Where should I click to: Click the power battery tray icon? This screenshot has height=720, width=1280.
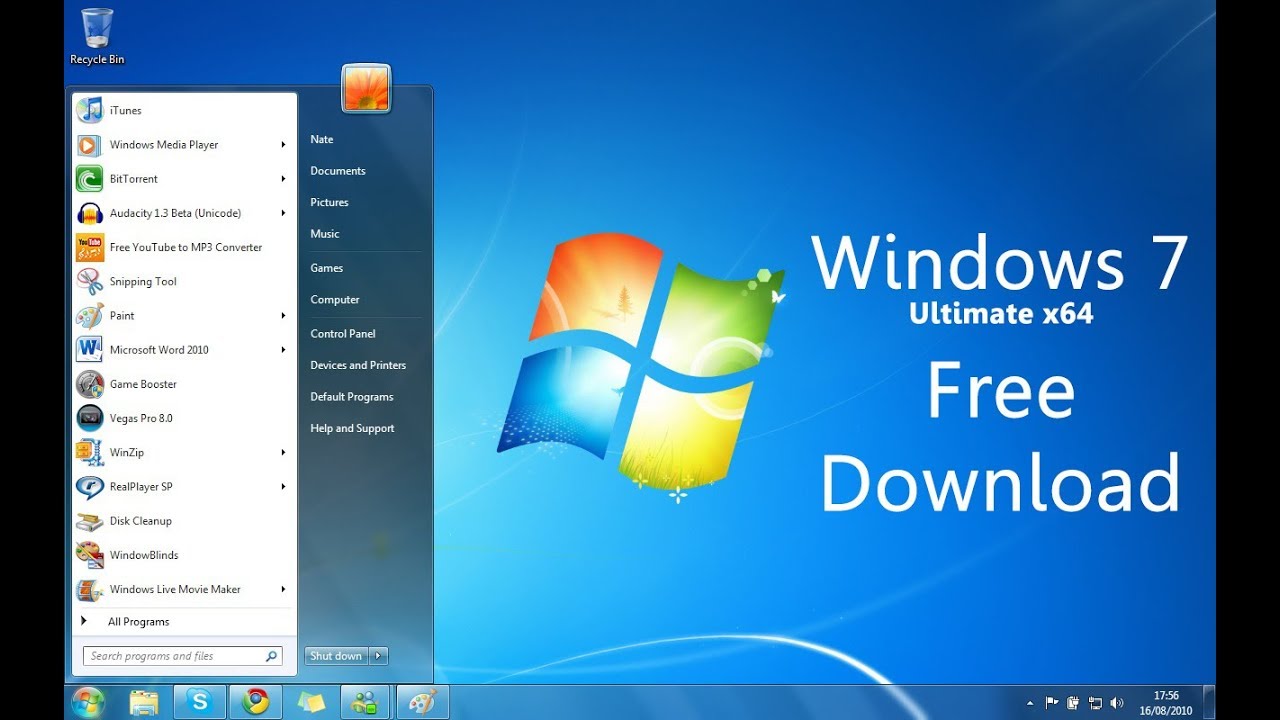pyautogui.click(x=1073, y=703)
